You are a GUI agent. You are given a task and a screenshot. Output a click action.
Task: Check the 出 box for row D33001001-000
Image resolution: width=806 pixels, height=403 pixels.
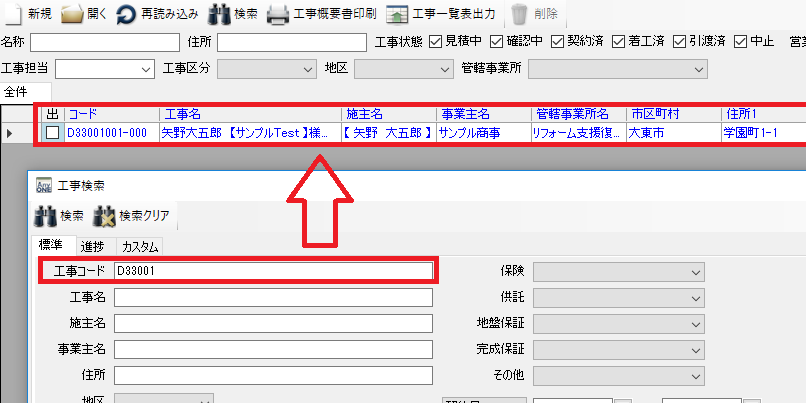(x=52, y=133)
